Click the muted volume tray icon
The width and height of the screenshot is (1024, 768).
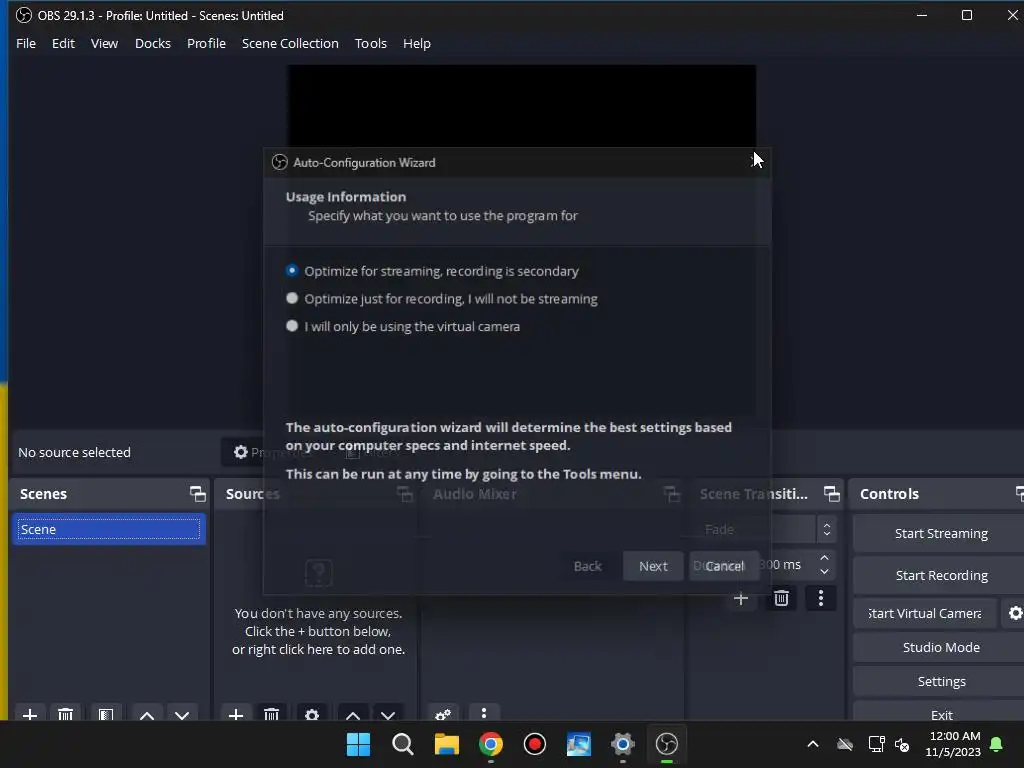click(x=902, y=744)
